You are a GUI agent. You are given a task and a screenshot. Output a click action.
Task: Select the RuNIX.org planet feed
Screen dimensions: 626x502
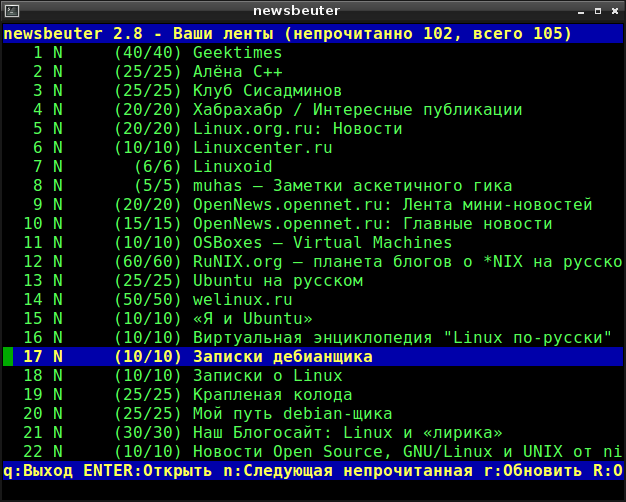(x=313, y=262)
